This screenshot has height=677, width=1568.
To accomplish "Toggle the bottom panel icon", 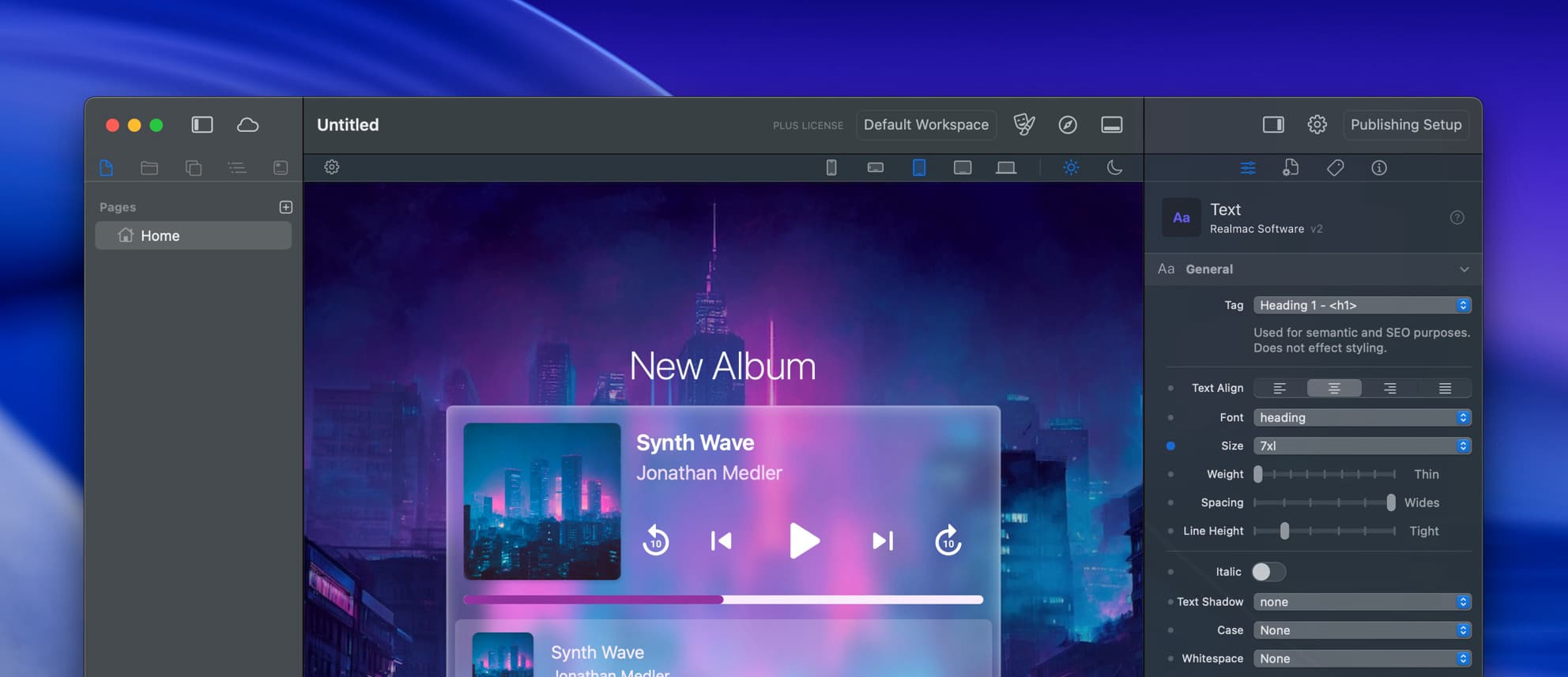I will pyautogui.click(x=1112, y=125).
